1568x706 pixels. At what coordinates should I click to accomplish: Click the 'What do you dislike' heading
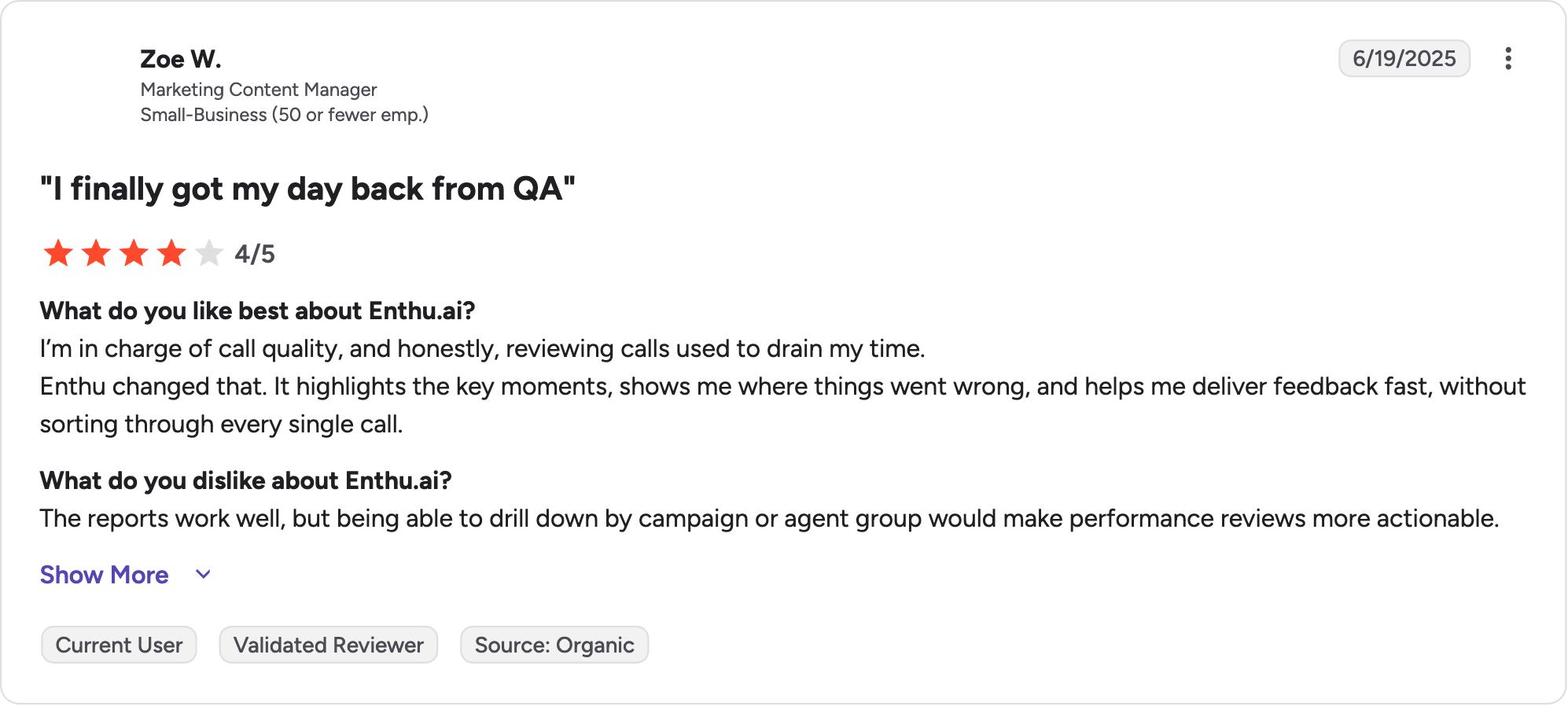point(246,480)
